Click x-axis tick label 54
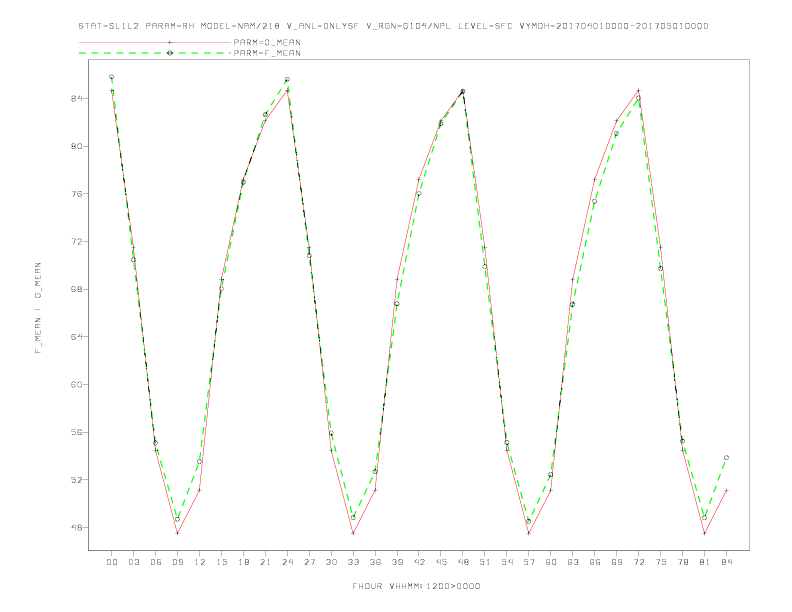Image resolution: width=792 pixels, height=612 pixels. [x=507, y=562]
